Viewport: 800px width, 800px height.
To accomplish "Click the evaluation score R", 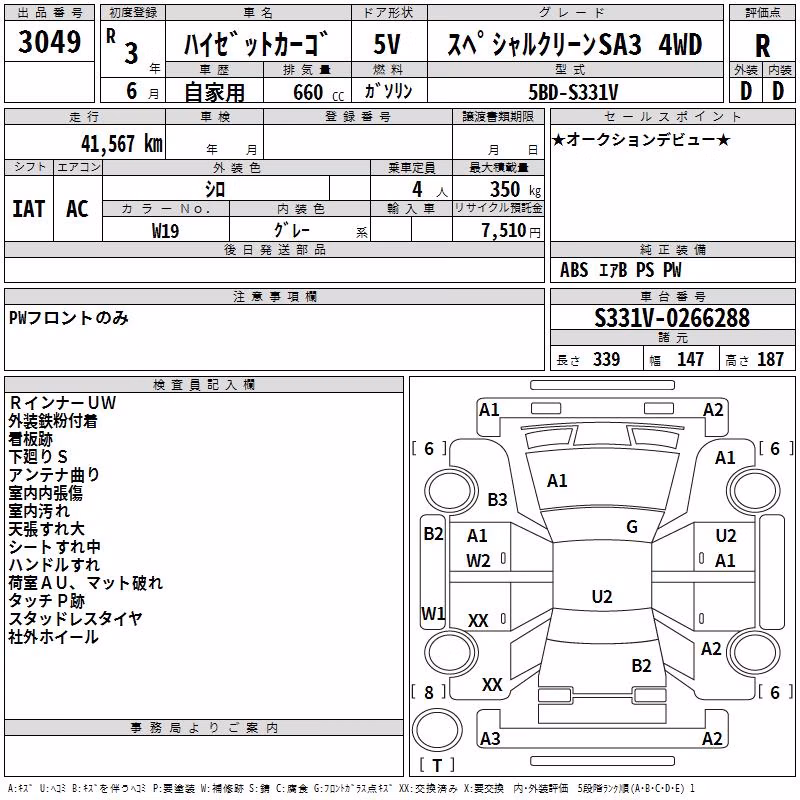I will tap(762, 46).
